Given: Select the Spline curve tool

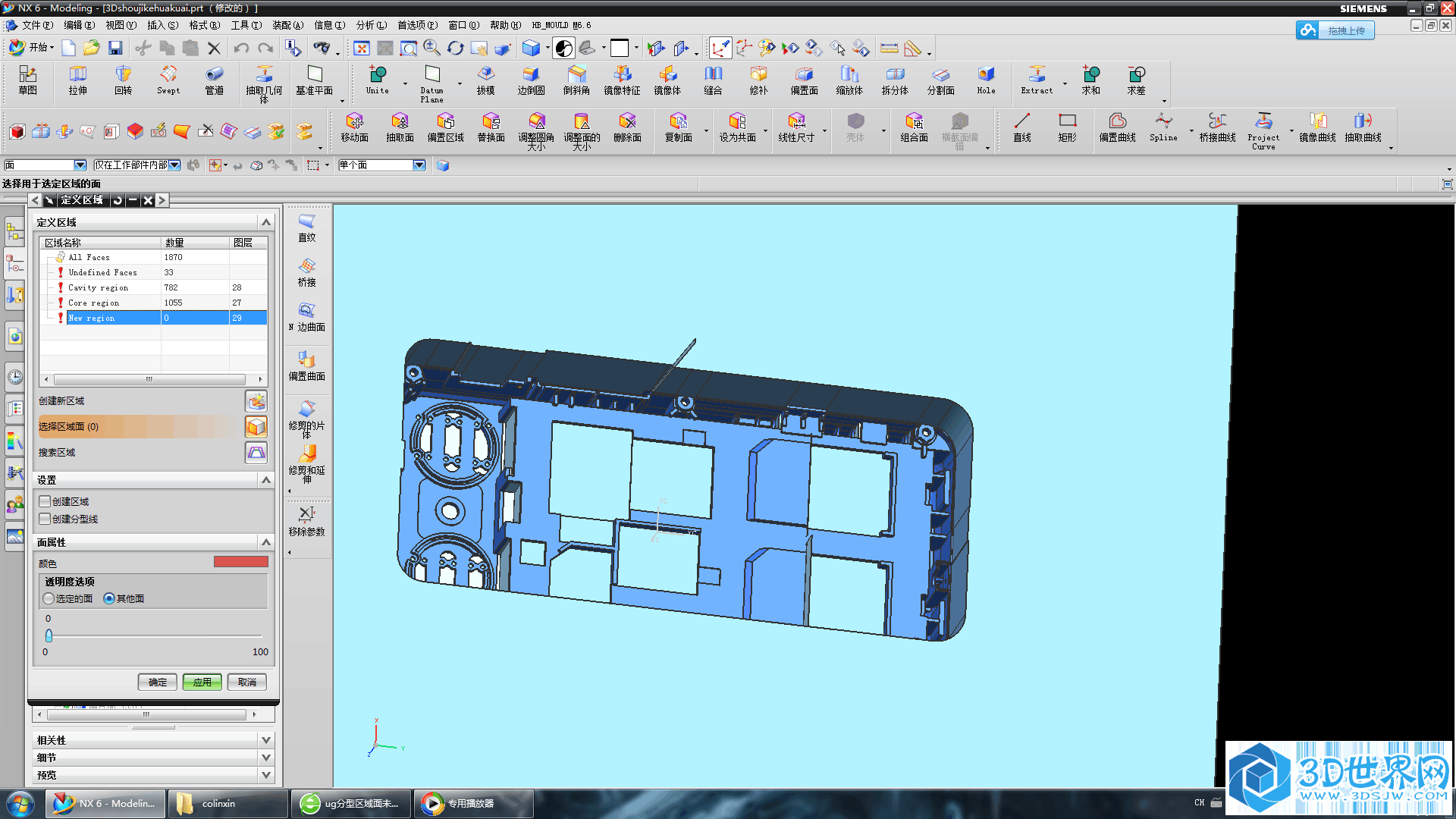Looking at the screenshot, I should click(x=1163, y=127).
